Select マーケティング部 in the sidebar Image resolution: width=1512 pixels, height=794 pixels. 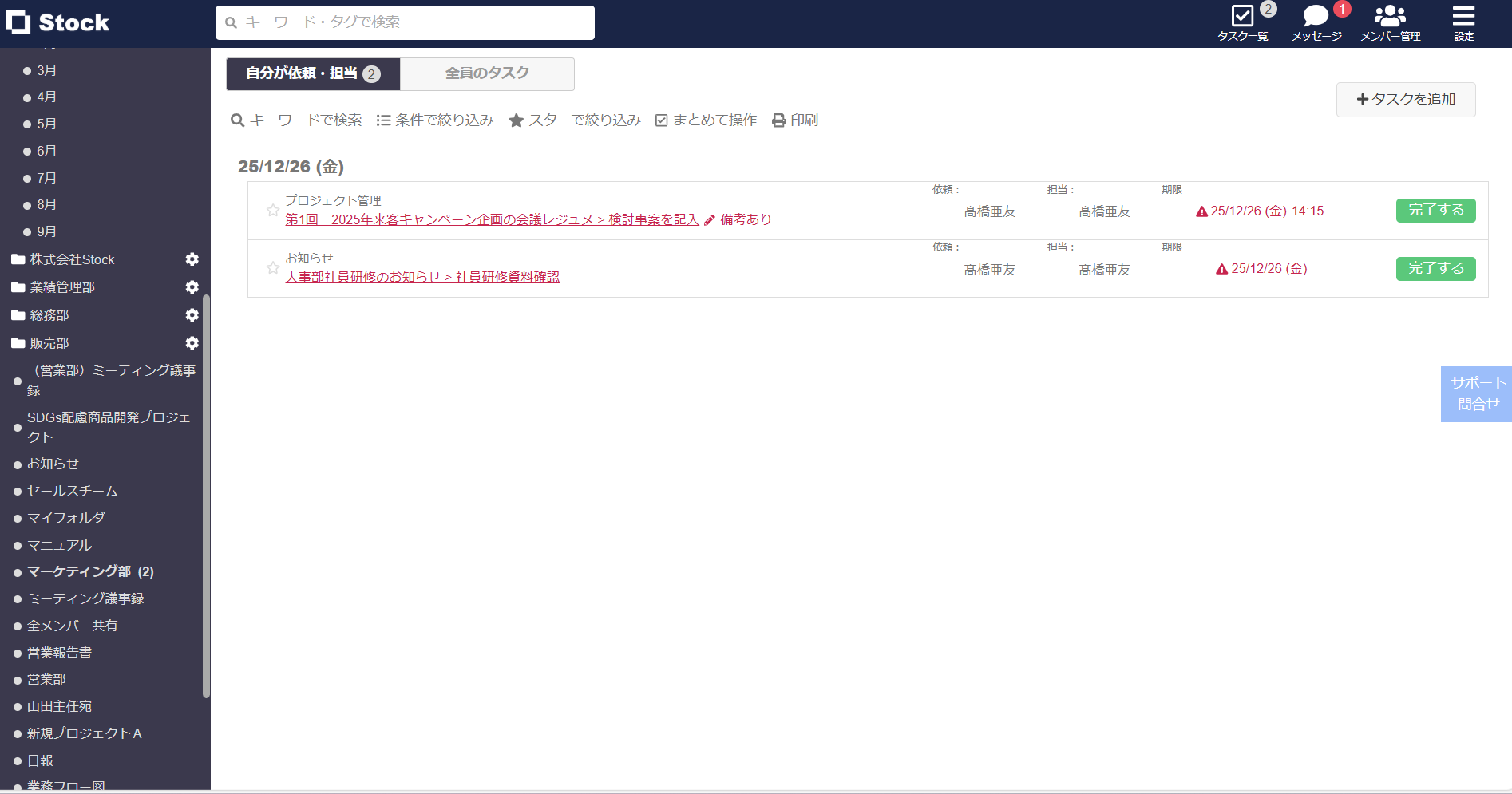(77, 571)
